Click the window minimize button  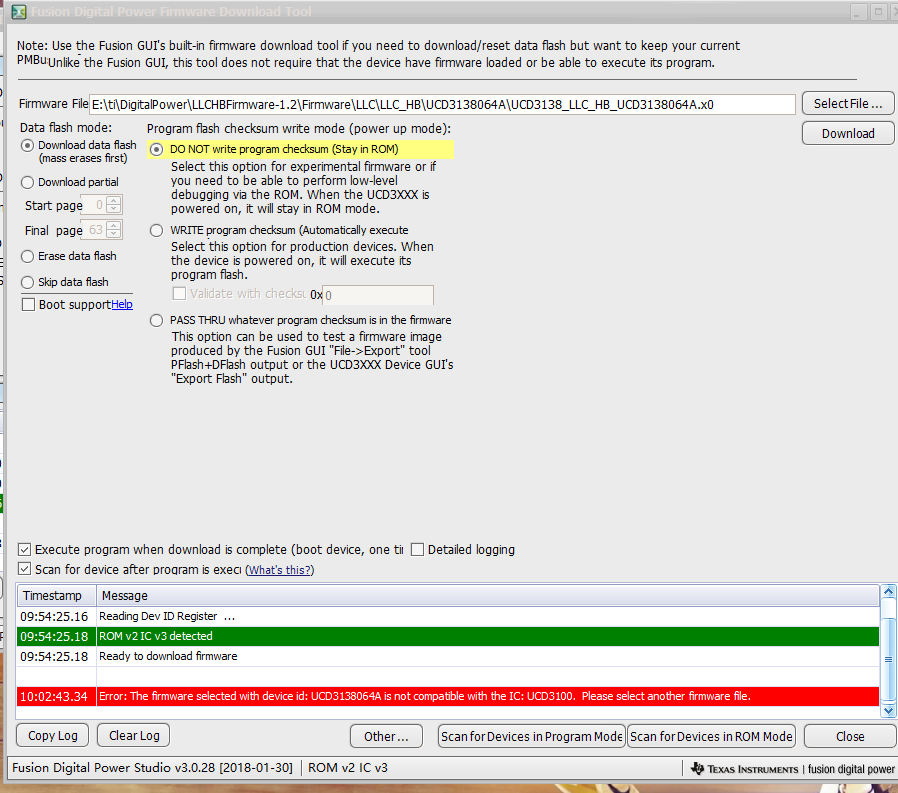coord(858,11)
